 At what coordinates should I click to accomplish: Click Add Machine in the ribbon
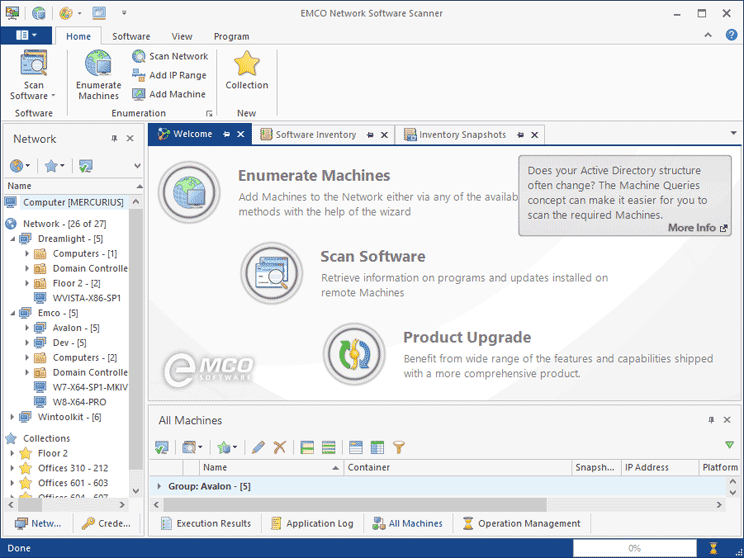pos(168,94)
